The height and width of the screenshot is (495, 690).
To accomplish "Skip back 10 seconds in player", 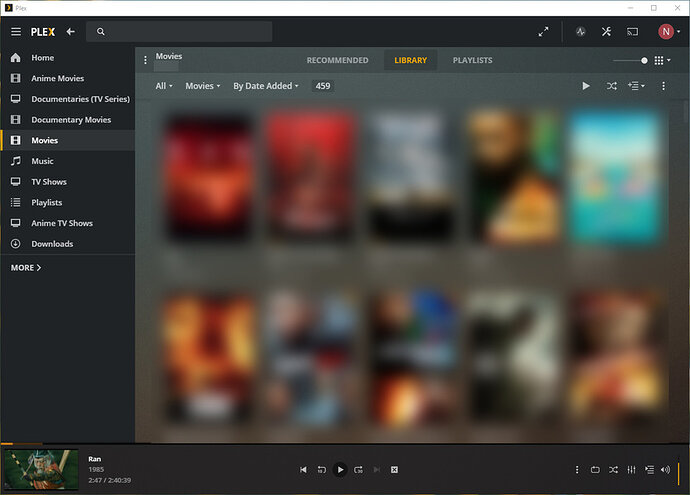I will [322, 469].
